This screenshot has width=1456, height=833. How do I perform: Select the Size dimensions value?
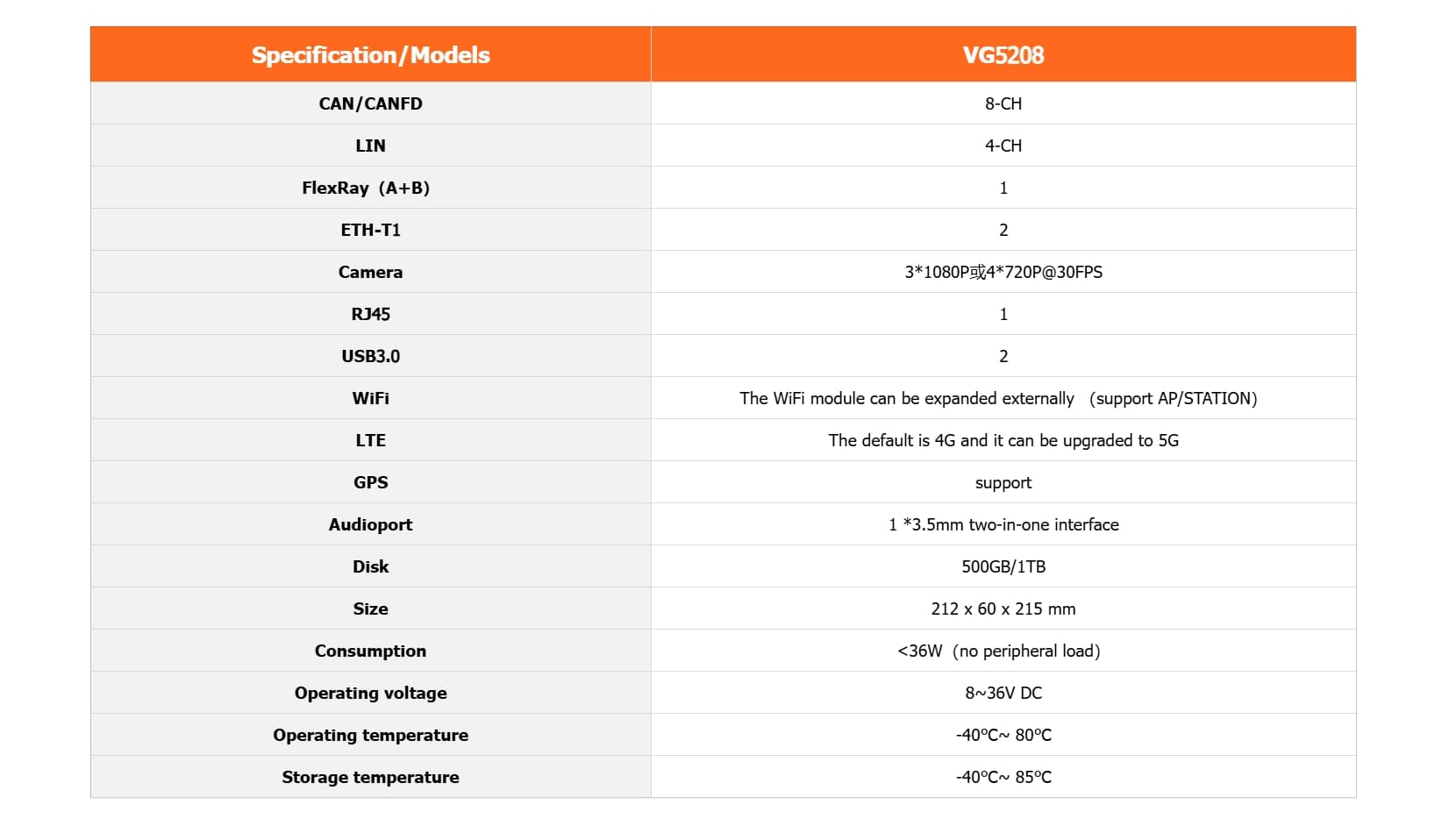pos(1003,609)
